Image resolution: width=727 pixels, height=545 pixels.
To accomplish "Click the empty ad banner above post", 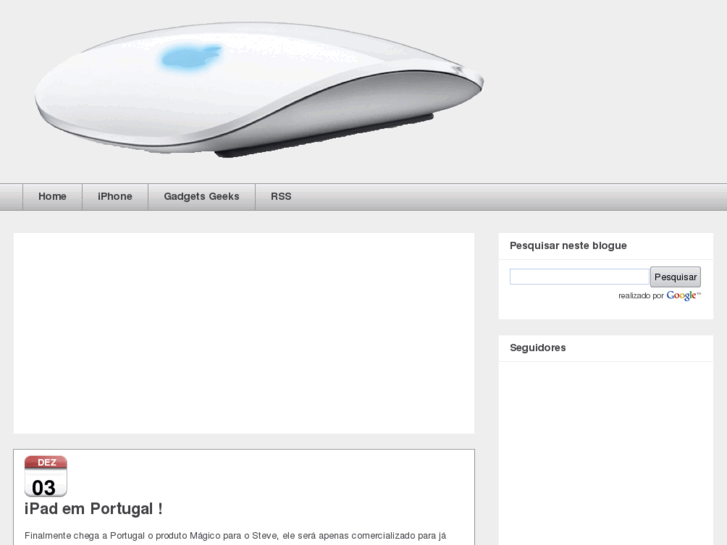I will pyautogui.click(x=244, y=333).
